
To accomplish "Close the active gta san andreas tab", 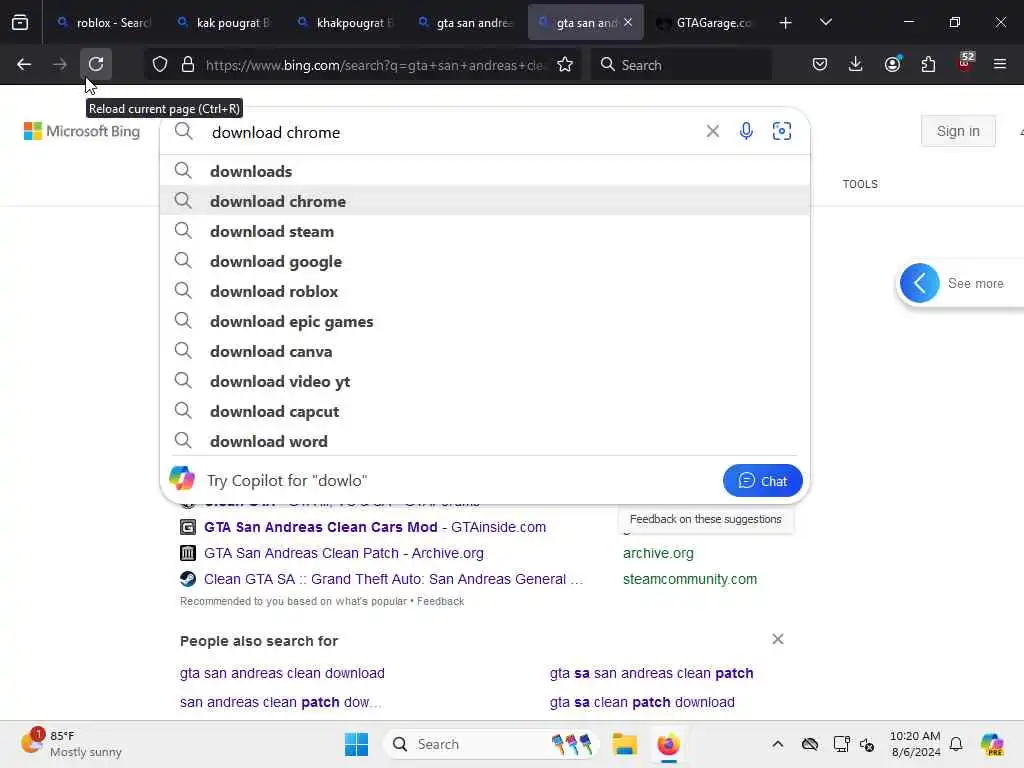I will (628, 23).
